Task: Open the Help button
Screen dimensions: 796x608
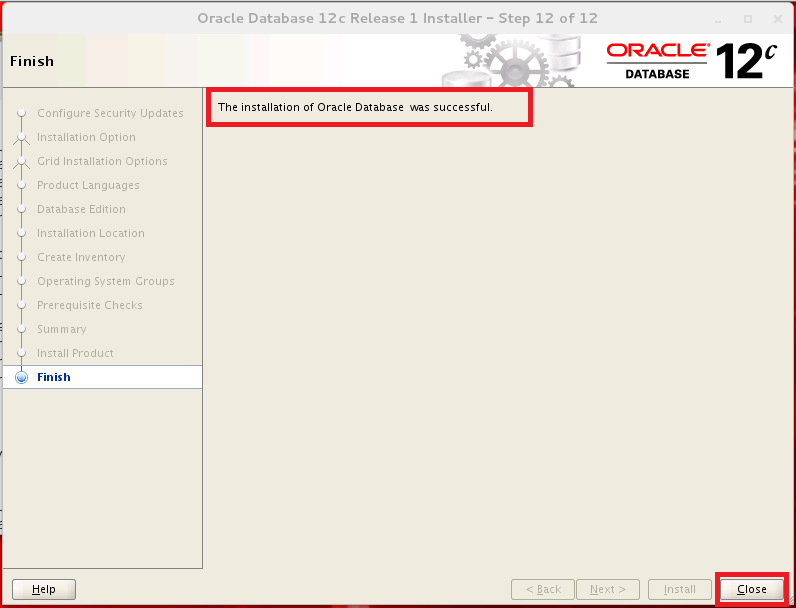Action: click(x=44, y=589)
